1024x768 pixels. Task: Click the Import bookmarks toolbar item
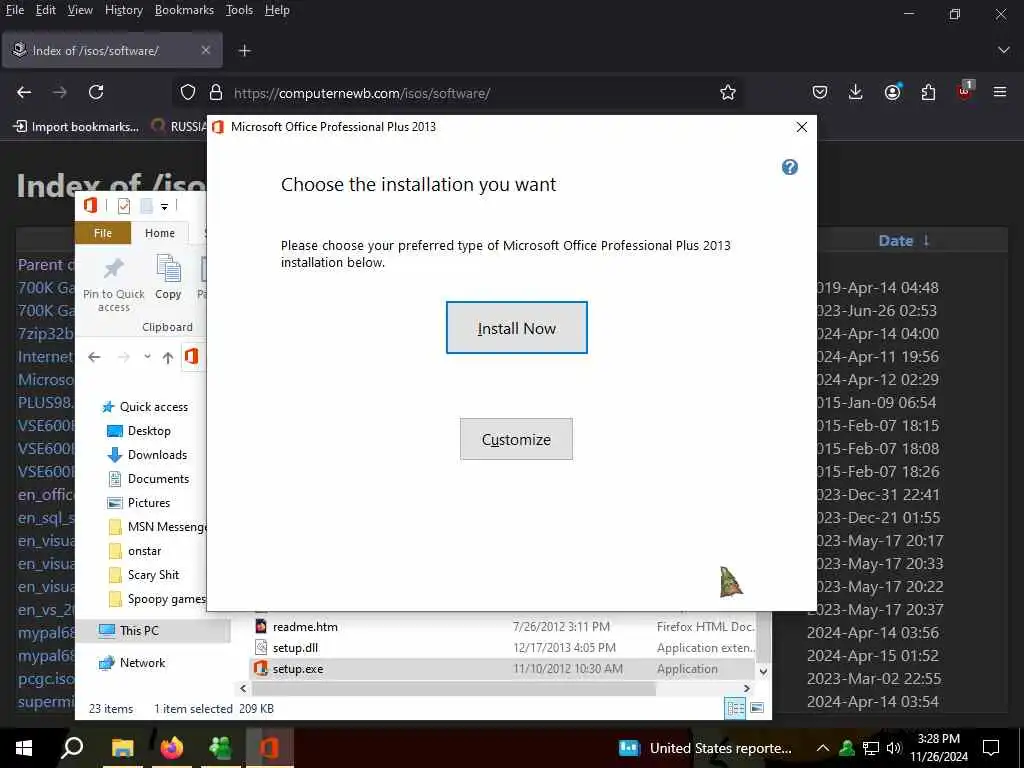click(77, 127)
